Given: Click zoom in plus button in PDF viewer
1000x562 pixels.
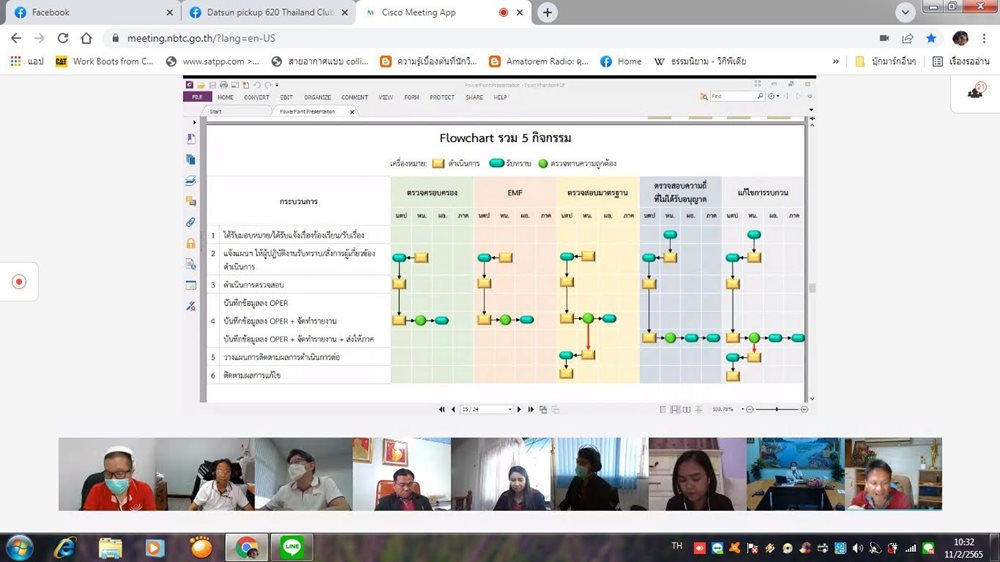Looking at the screenshot, I should click(804, 410).
